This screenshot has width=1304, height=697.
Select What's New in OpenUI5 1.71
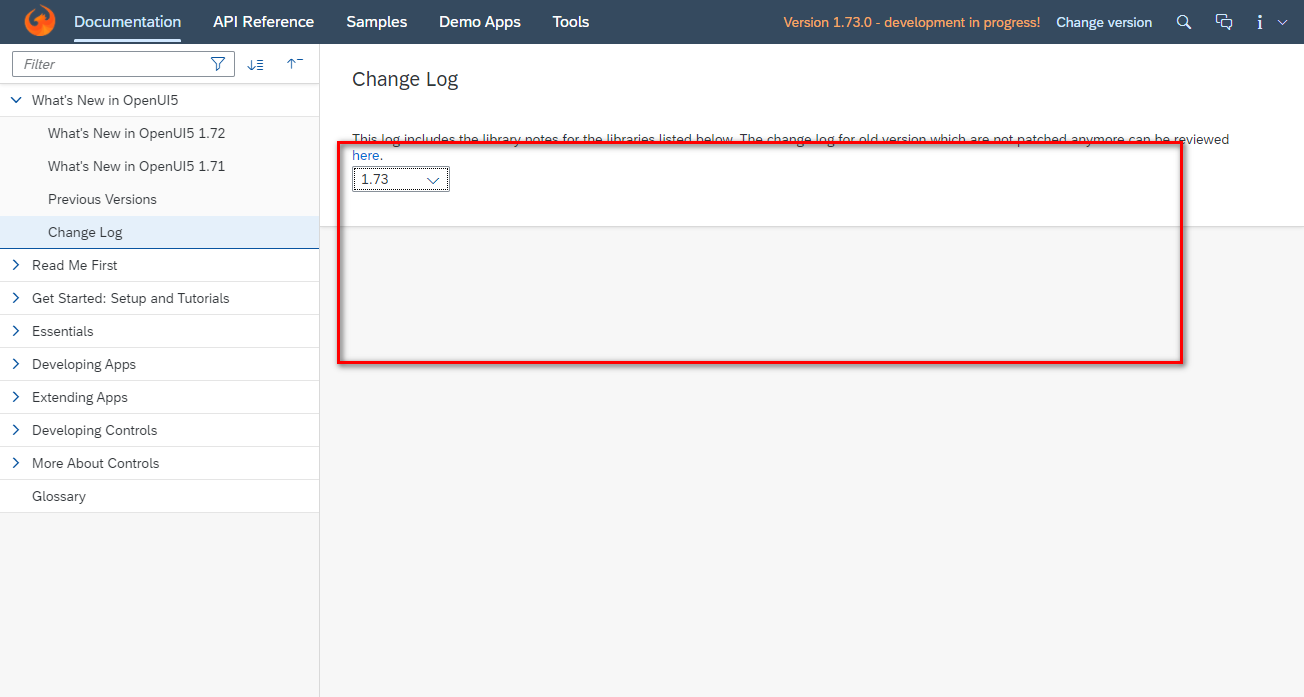pyautogui.click(x=137, y=166)
